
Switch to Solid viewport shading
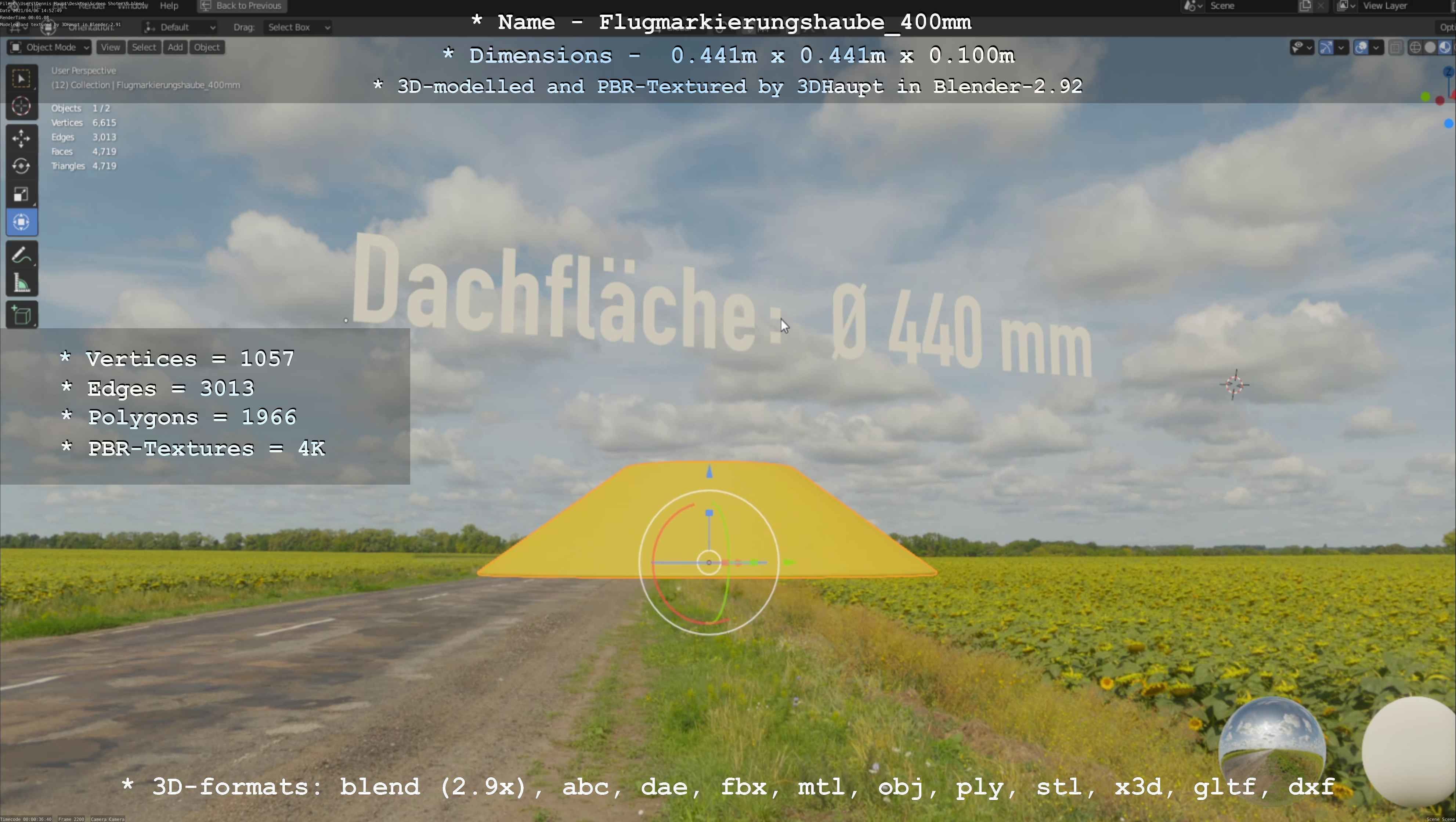(x=1430, y=47)
